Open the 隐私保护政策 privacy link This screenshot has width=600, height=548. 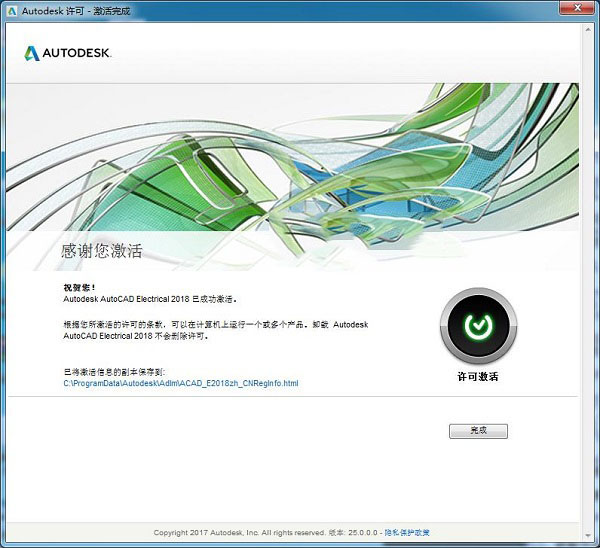(x=408, y=533)
